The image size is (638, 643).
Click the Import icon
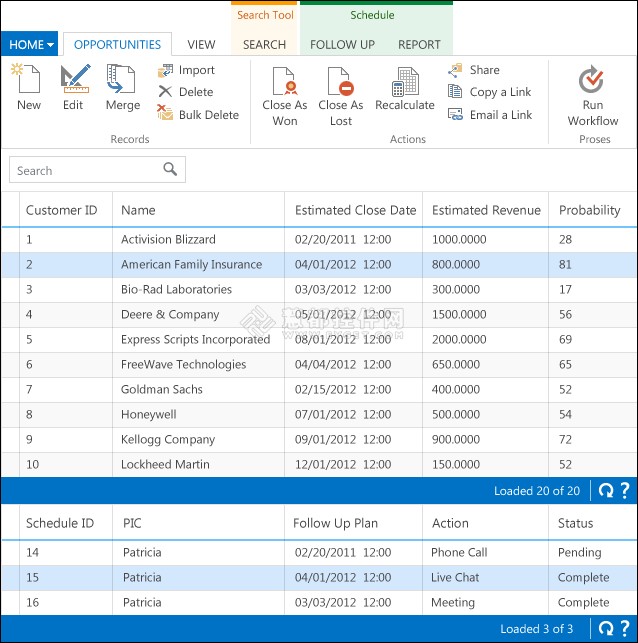[x=165, y=71]
